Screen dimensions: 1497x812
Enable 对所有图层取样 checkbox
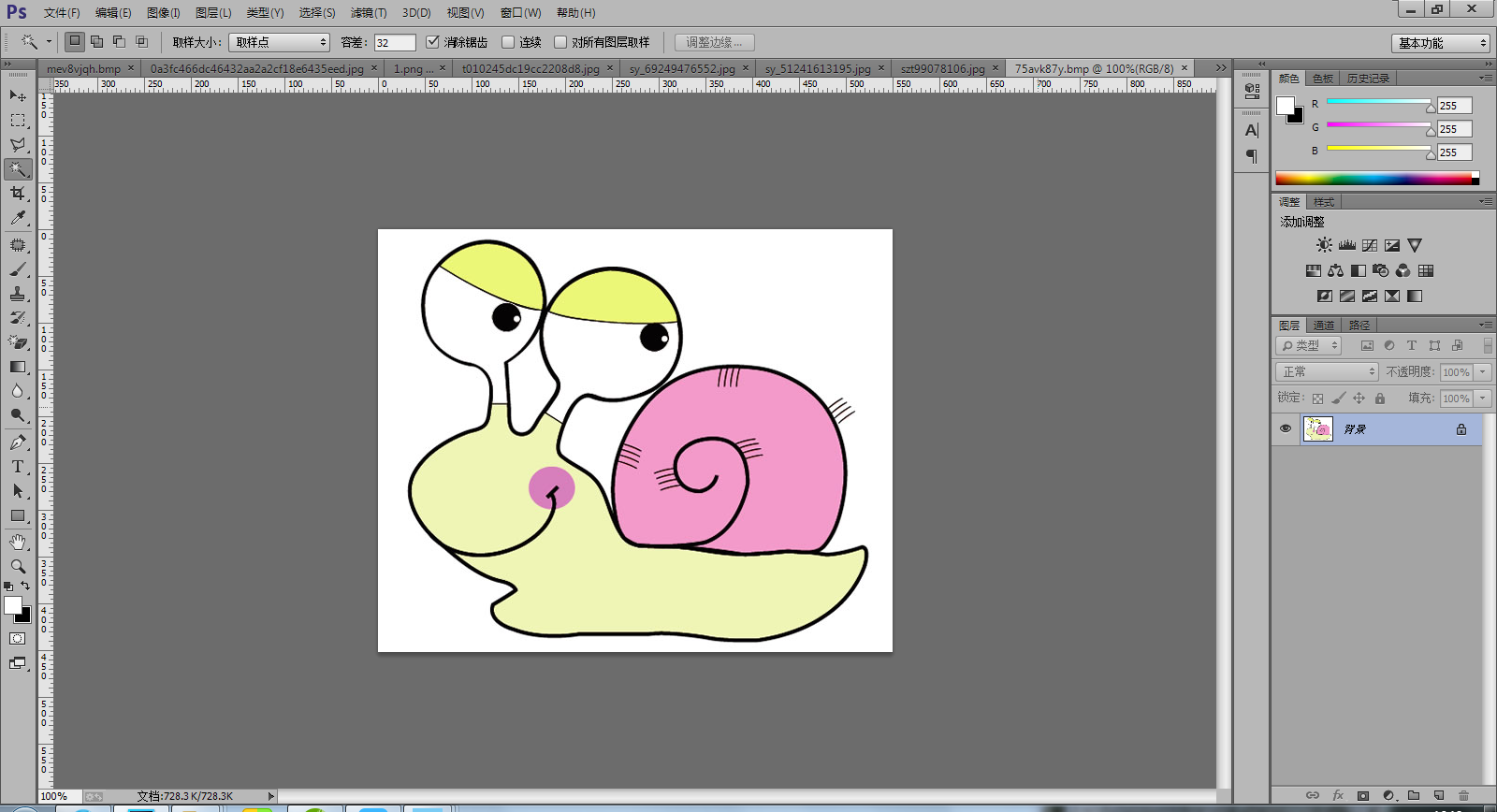point(560,42)
